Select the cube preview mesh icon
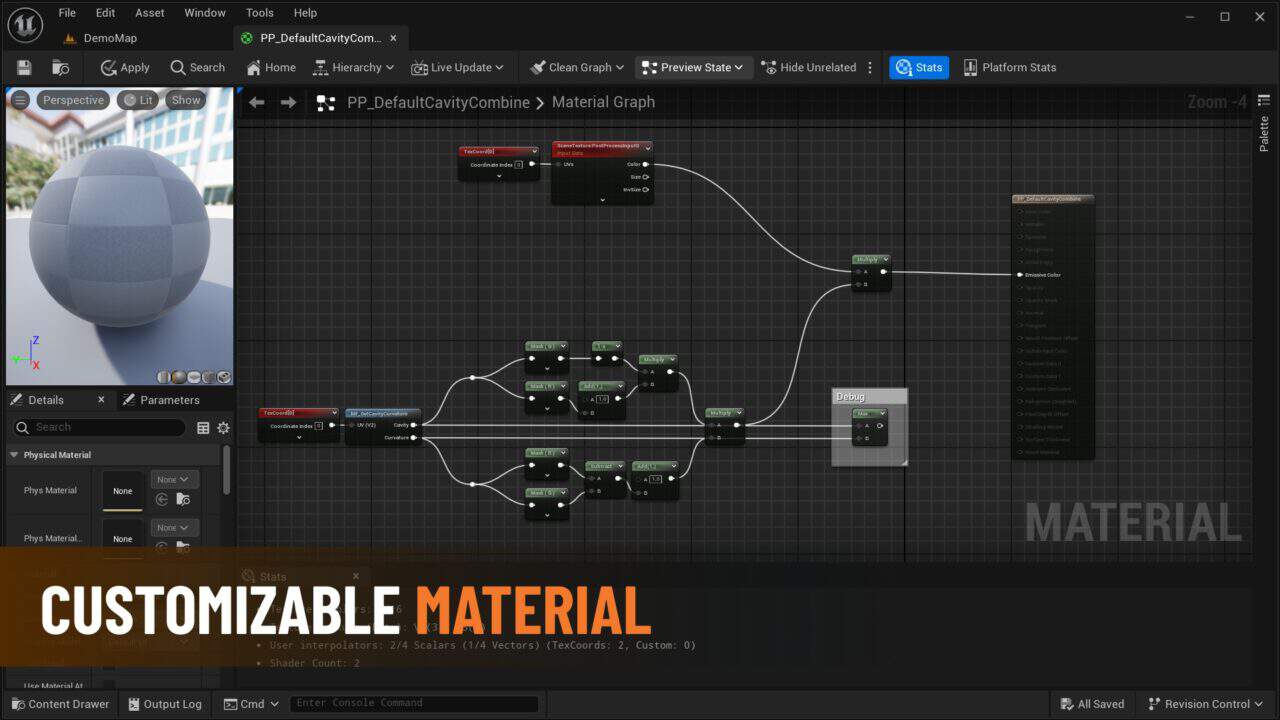1280x720 pixels. (x=208, y=377)
